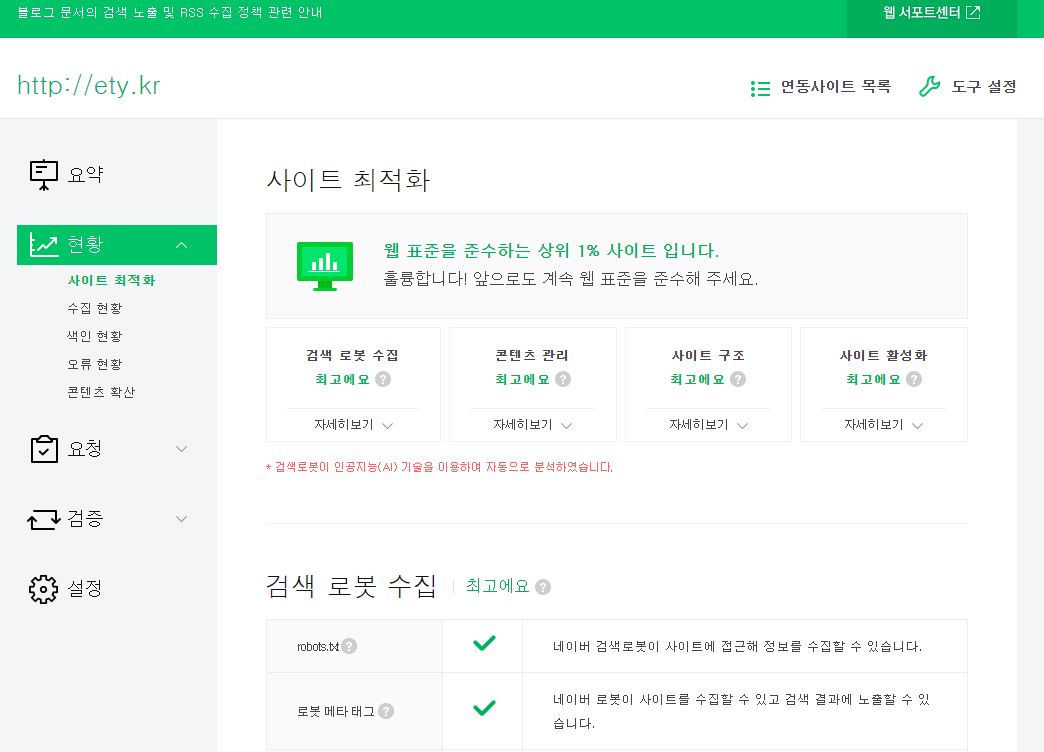Click help icon beside robots.txt
Screen dimensions: 1044x752
pyautogui.click(x=349, y=646)
